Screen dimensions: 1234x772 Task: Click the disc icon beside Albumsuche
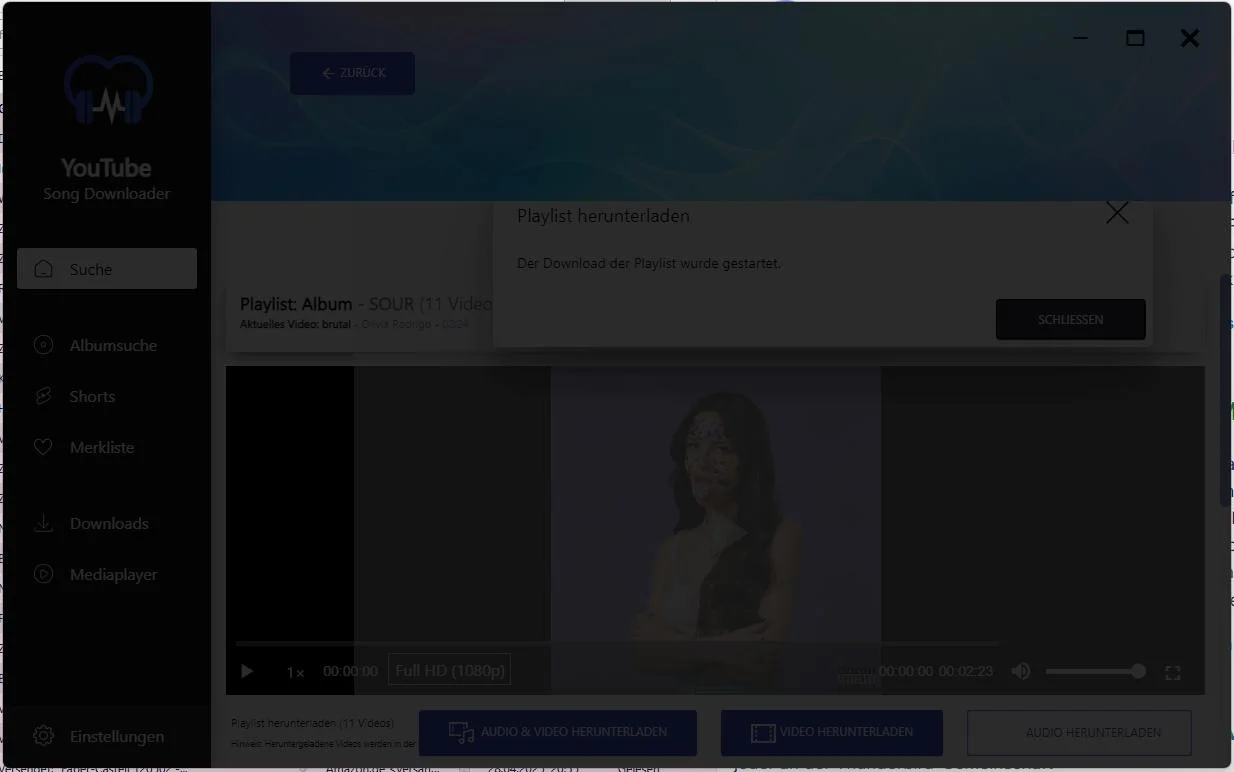tap(43, 345)
